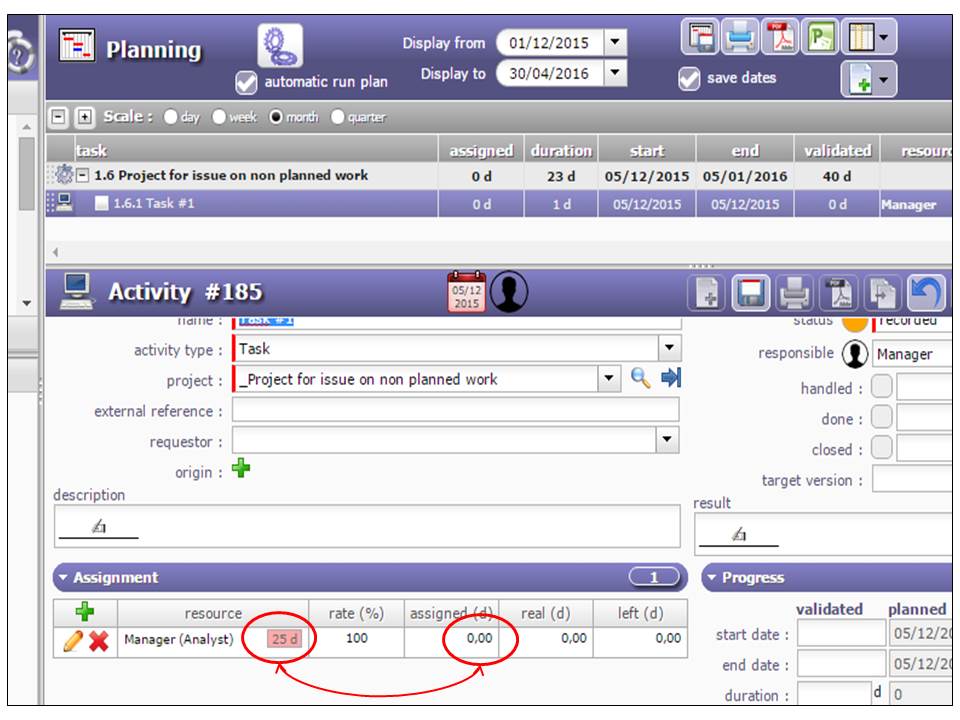
Task: Export planning to MS Project
Action: 820,38
